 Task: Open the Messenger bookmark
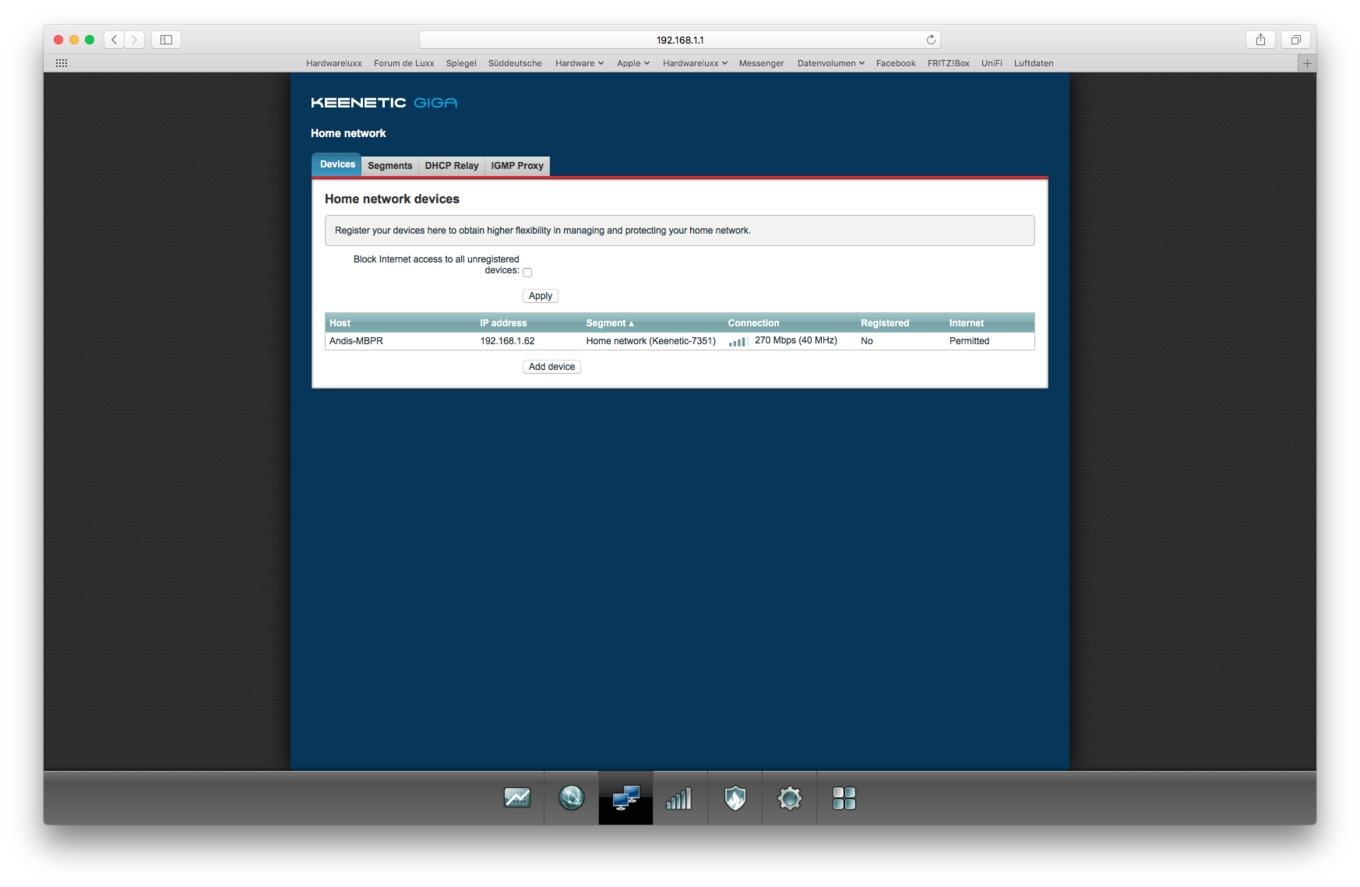tap(761, 63)
